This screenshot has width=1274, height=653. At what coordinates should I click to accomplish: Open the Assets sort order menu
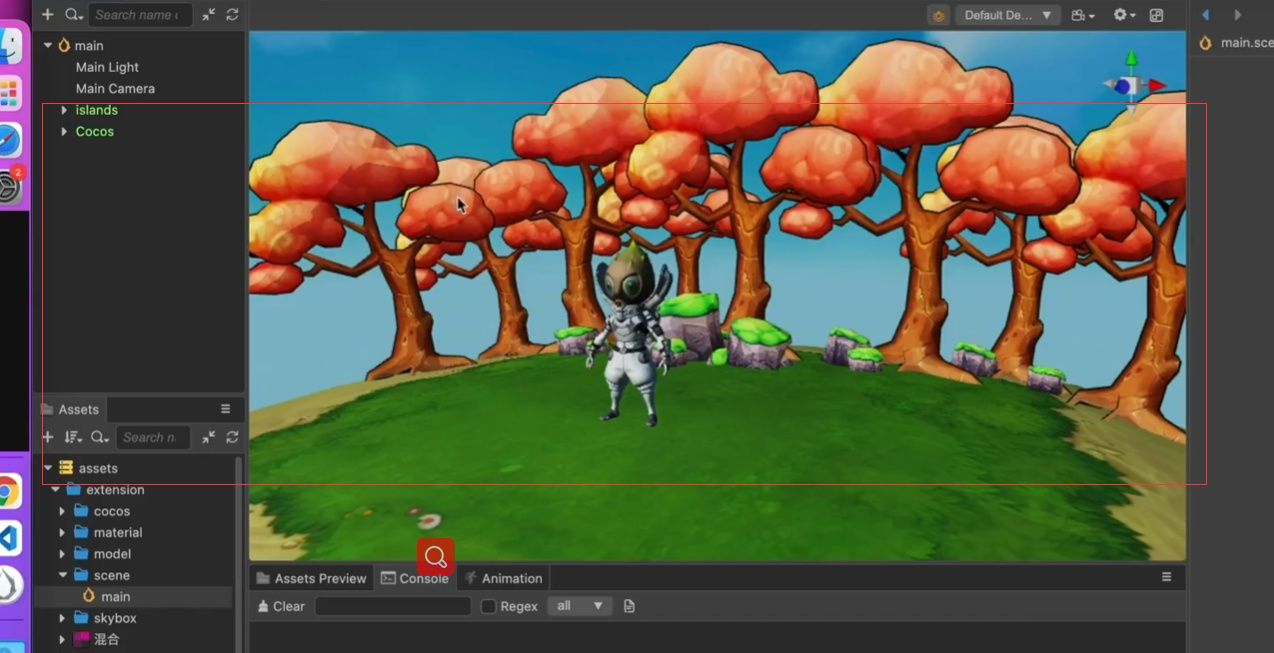[73, 437]
